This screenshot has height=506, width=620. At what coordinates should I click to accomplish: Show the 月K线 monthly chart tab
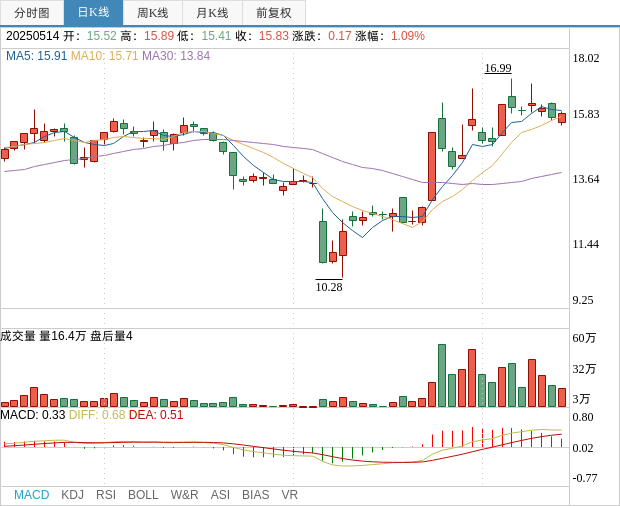212,13
